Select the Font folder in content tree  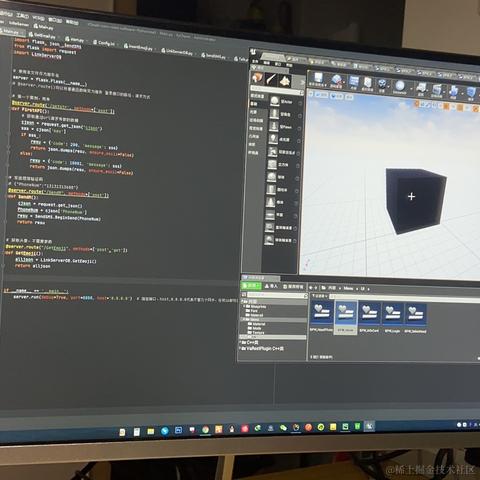252,311
